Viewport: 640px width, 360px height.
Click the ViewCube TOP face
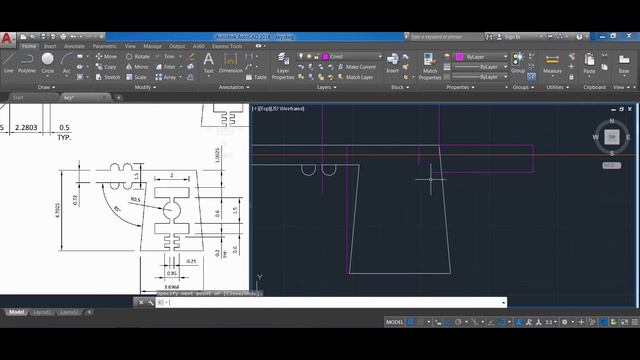point(611,137)
